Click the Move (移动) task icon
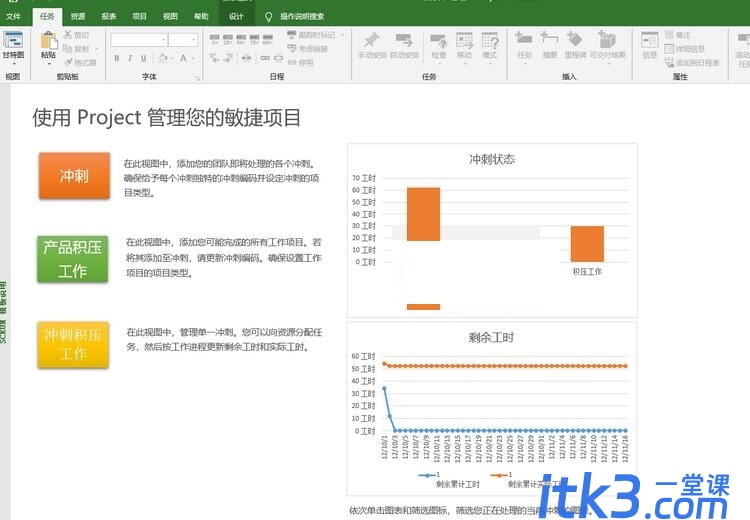Viewport: 750px width, 520px height. [x=464, y=40]
